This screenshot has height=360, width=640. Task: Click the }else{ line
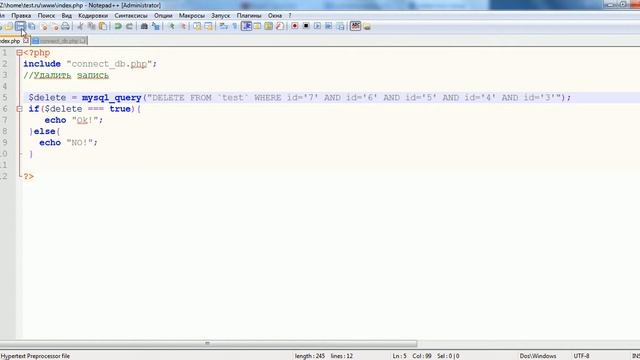[x=45, y=131]
